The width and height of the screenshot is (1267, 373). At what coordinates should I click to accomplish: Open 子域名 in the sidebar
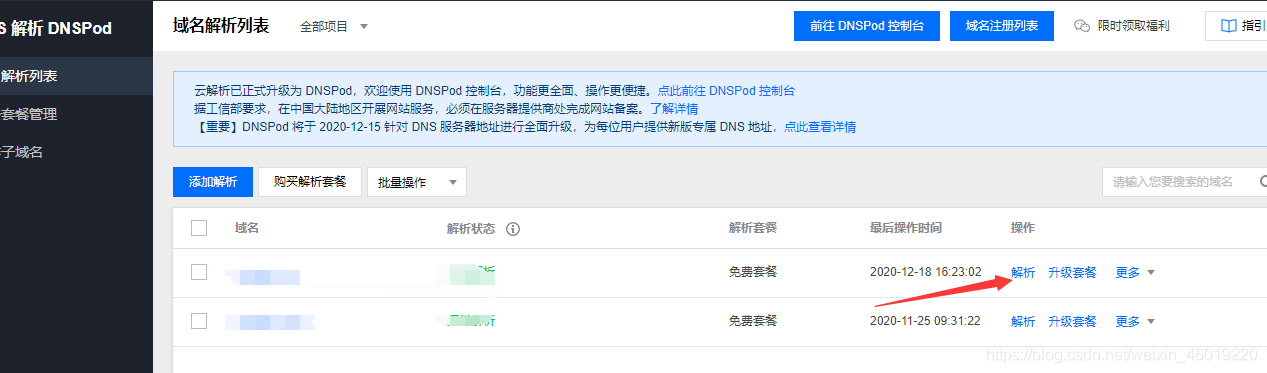click(x=76, y=152)
